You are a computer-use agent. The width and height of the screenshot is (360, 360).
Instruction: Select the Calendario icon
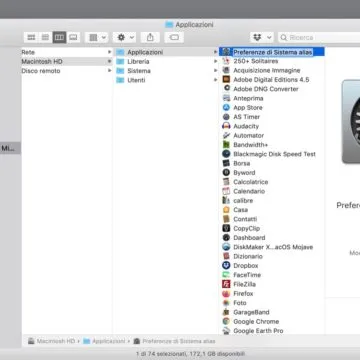226,191
